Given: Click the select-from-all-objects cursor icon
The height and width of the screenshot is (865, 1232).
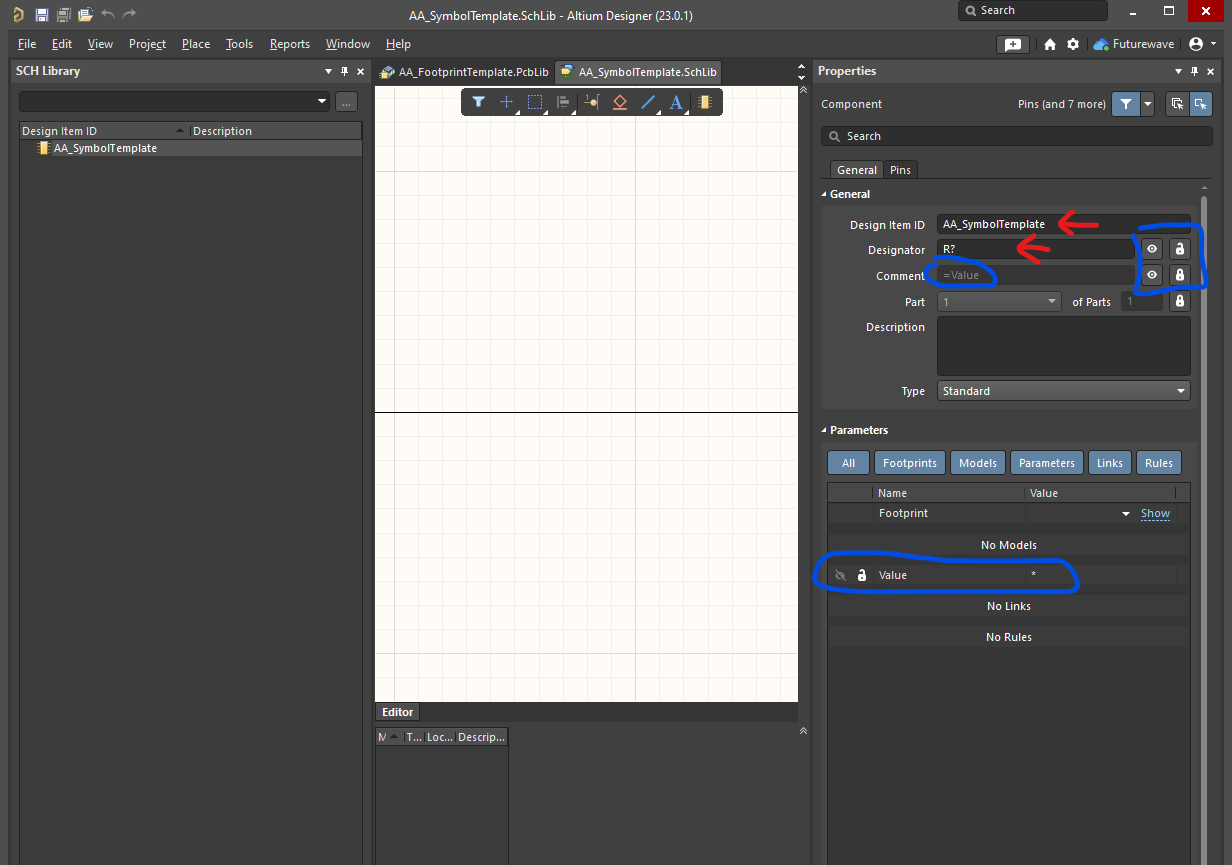Looking at the screenshot, I should coord(1177,104).
